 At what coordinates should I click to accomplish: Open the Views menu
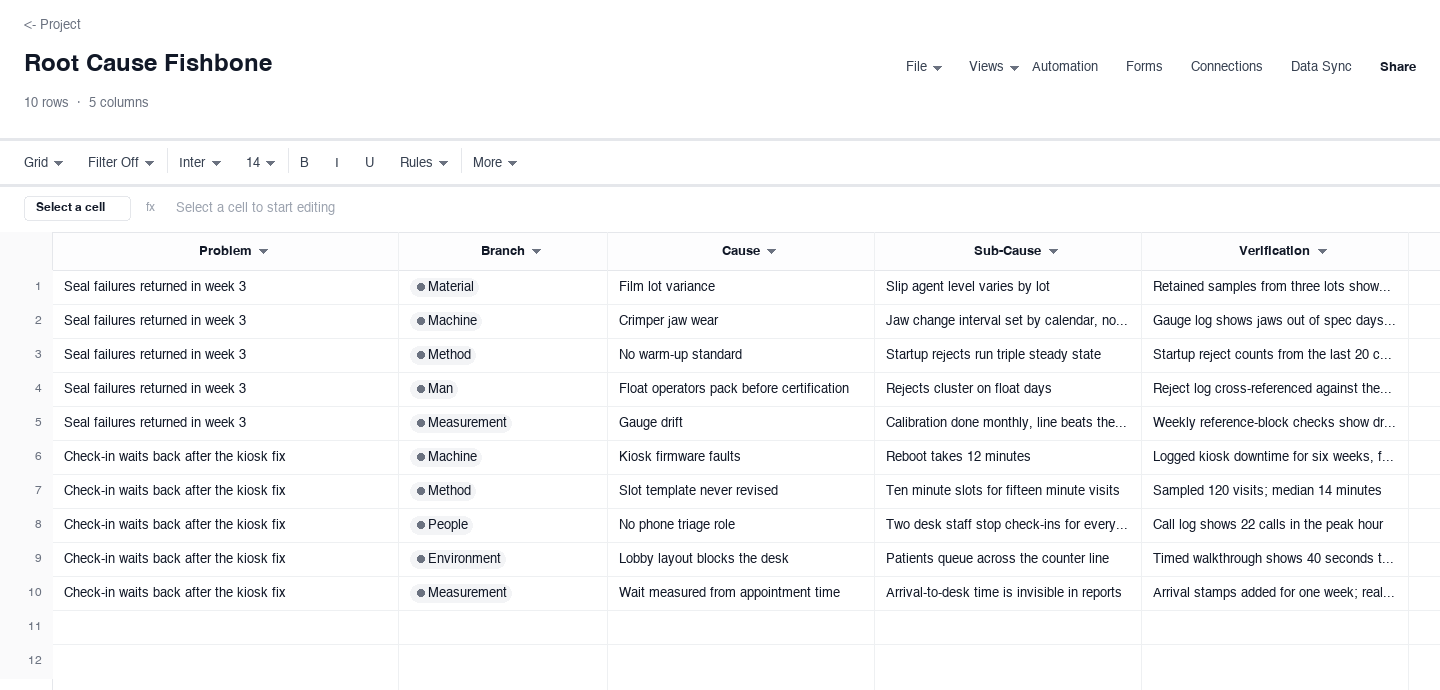click(994, 67)
